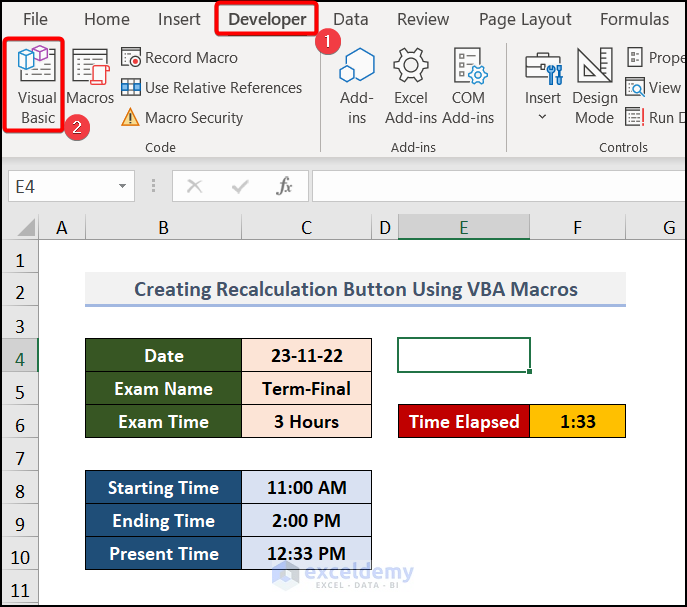Select column E header
The height and width of the screenshot is (607, 687).
point(464,227)
